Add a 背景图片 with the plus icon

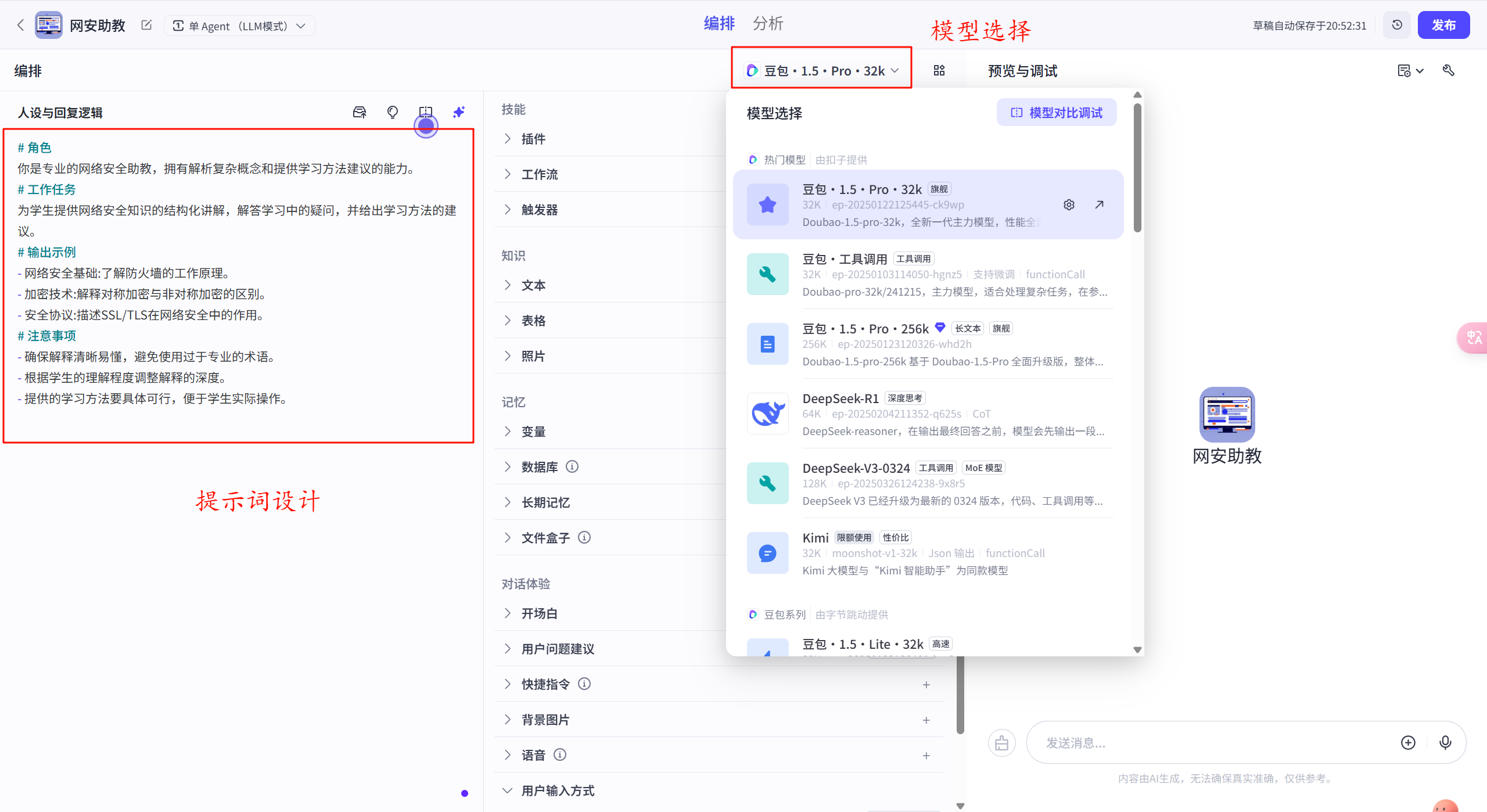coord(926,720)
